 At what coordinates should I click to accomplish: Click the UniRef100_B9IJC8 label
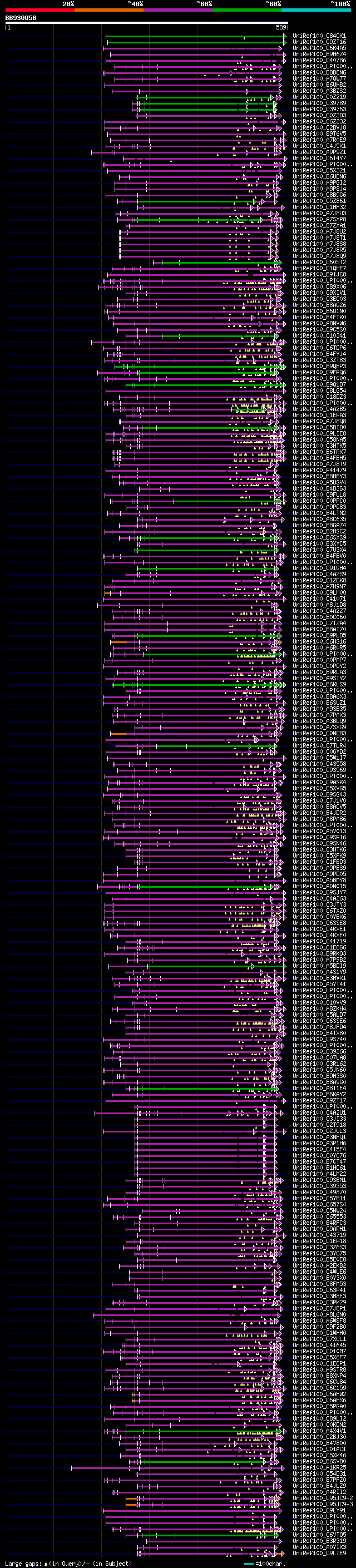point(319,275)
